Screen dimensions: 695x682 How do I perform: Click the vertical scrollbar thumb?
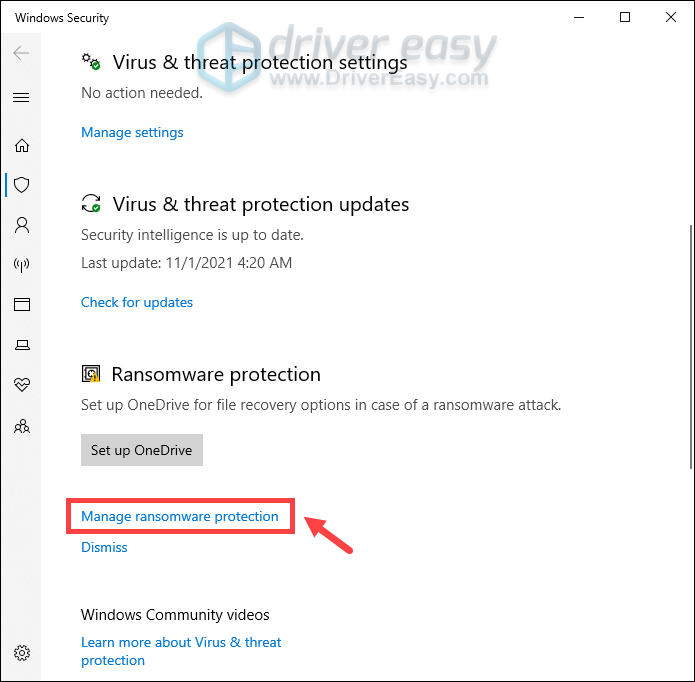691,347
